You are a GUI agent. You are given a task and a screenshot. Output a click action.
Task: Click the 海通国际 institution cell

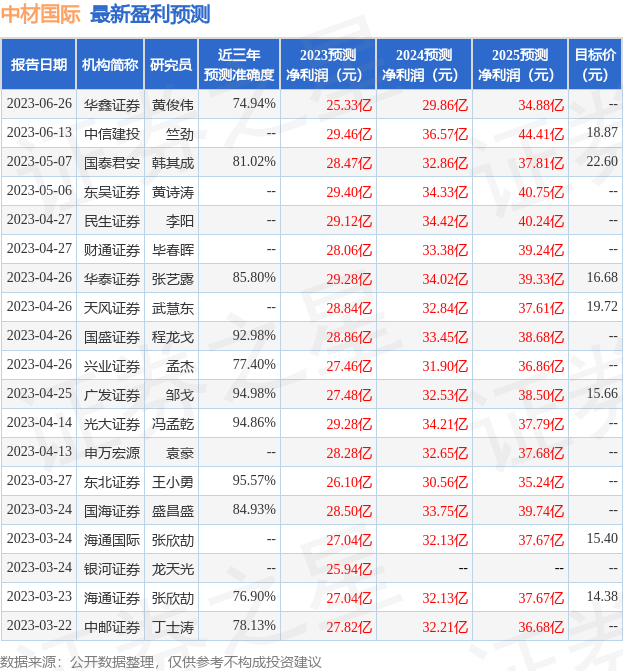point(112,540)
